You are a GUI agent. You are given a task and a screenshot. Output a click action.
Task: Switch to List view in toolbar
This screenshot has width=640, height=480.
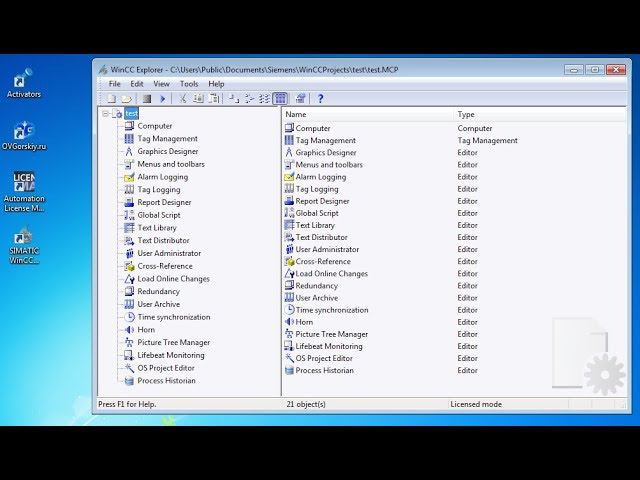[x=264, y=98]
